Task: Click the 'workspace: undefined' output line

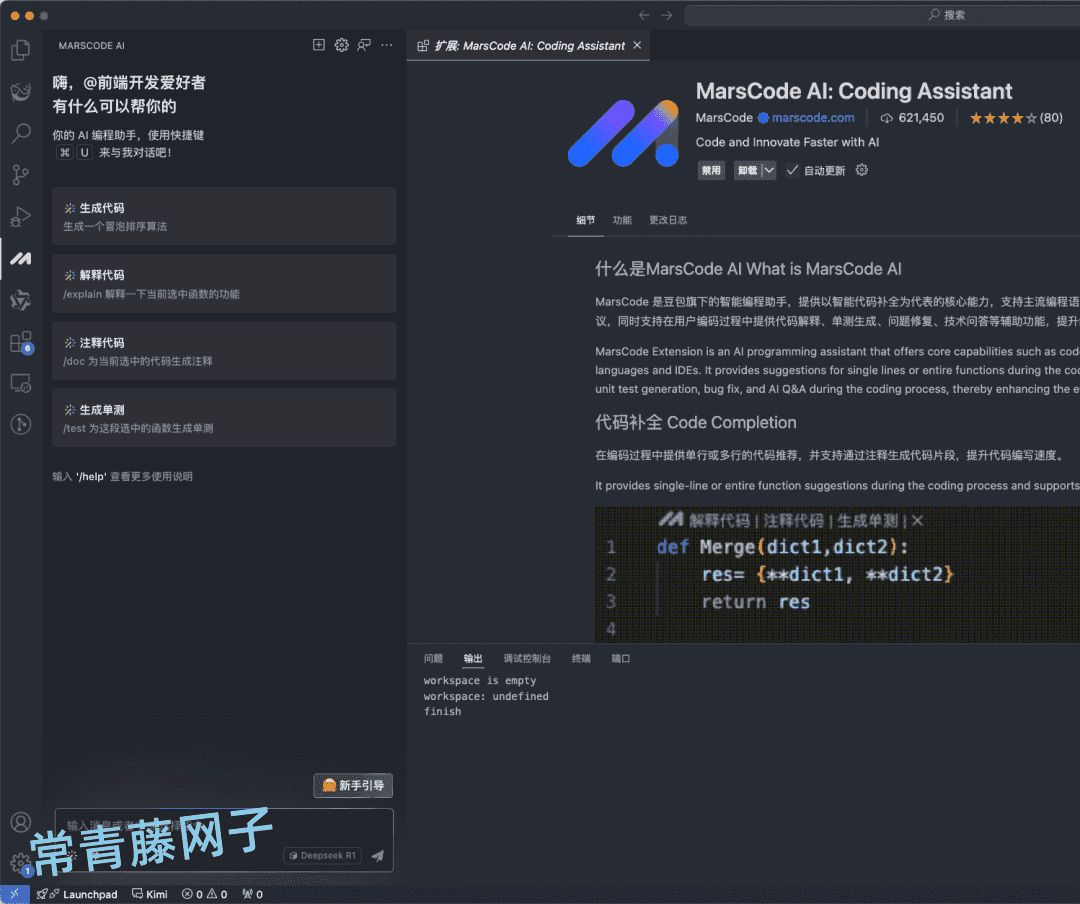Action: (486, 697)
